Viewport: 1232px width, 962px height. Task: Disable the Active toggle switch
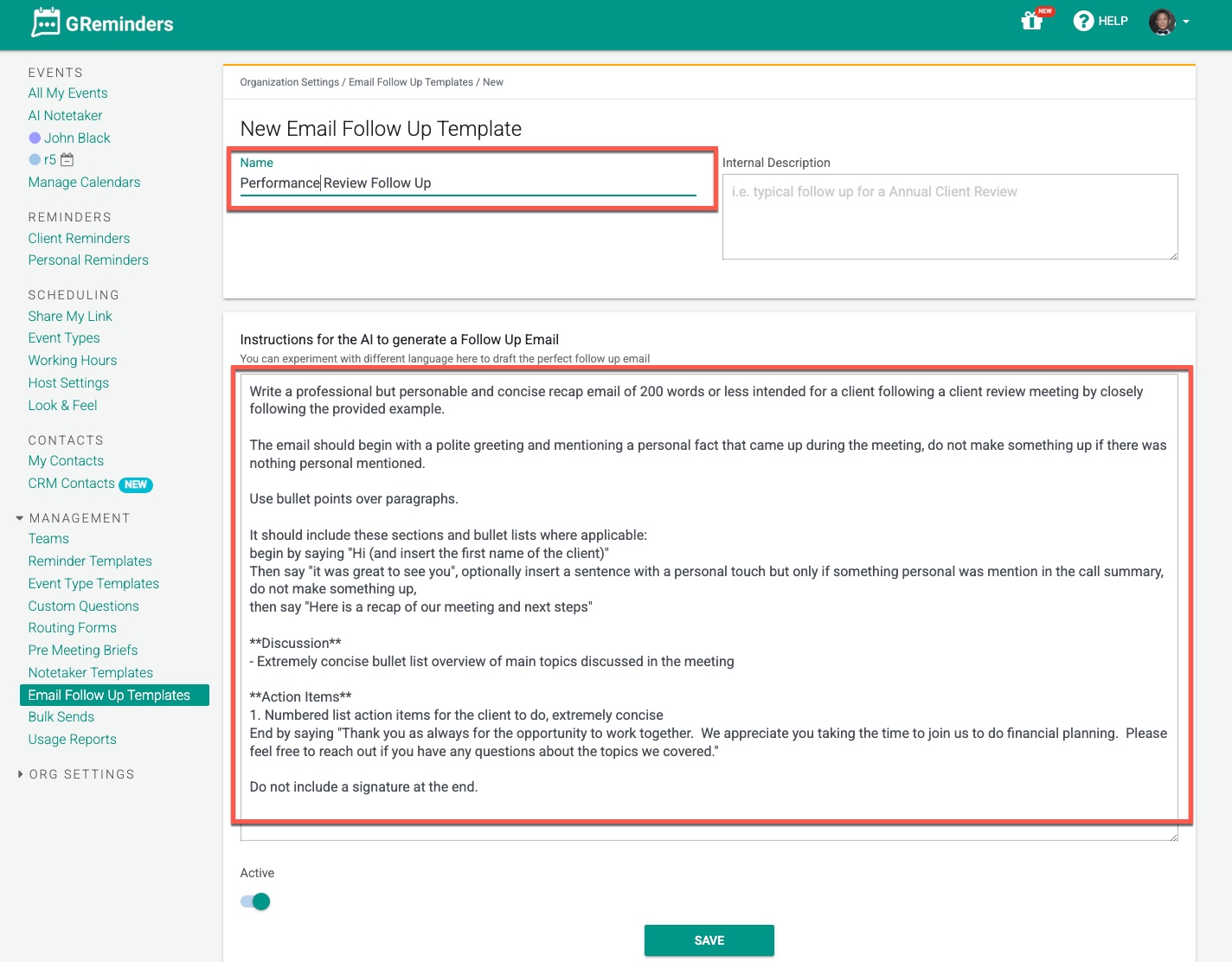pos(255,901)
